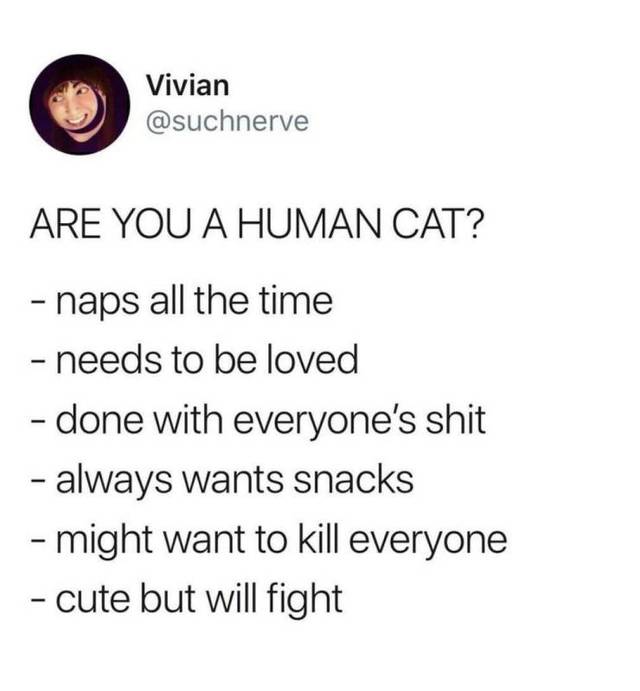Click the word "kill" in the tweet
The height and width of the screenshot is (691, 640).
[x=318, y=539]
